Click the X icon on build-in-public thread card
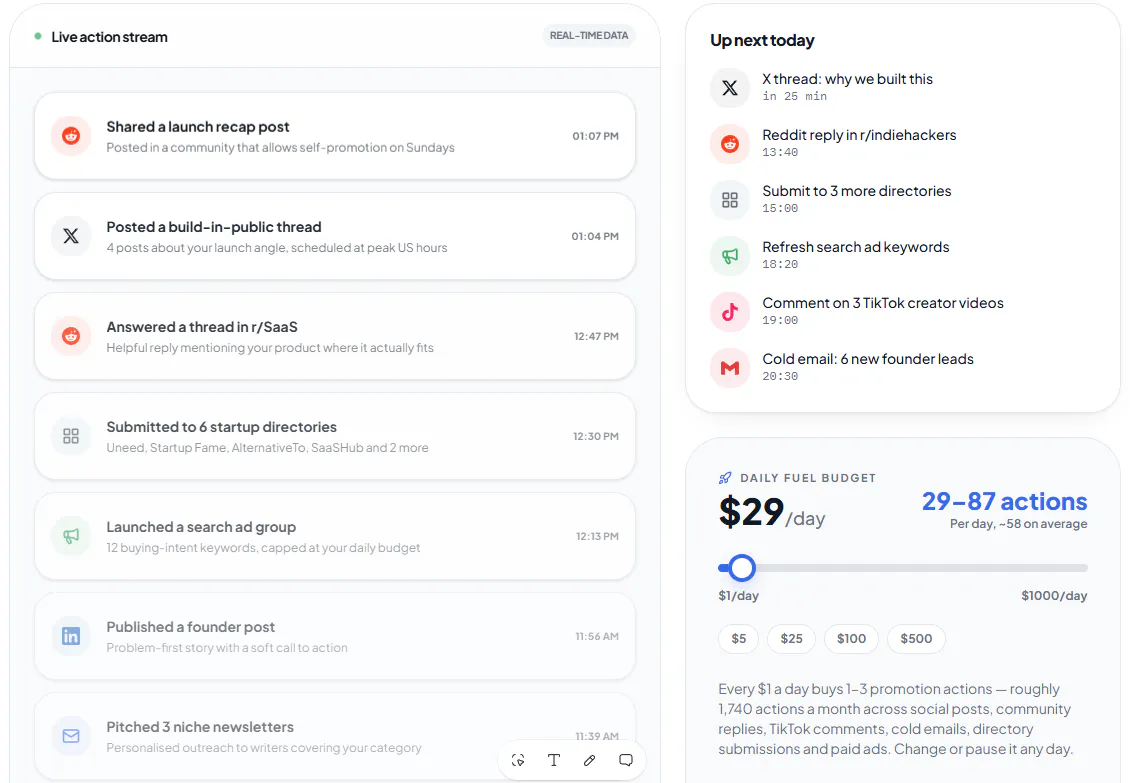Screen dimensions: 1130x783 pyautogui.click(x=71, y=236)
